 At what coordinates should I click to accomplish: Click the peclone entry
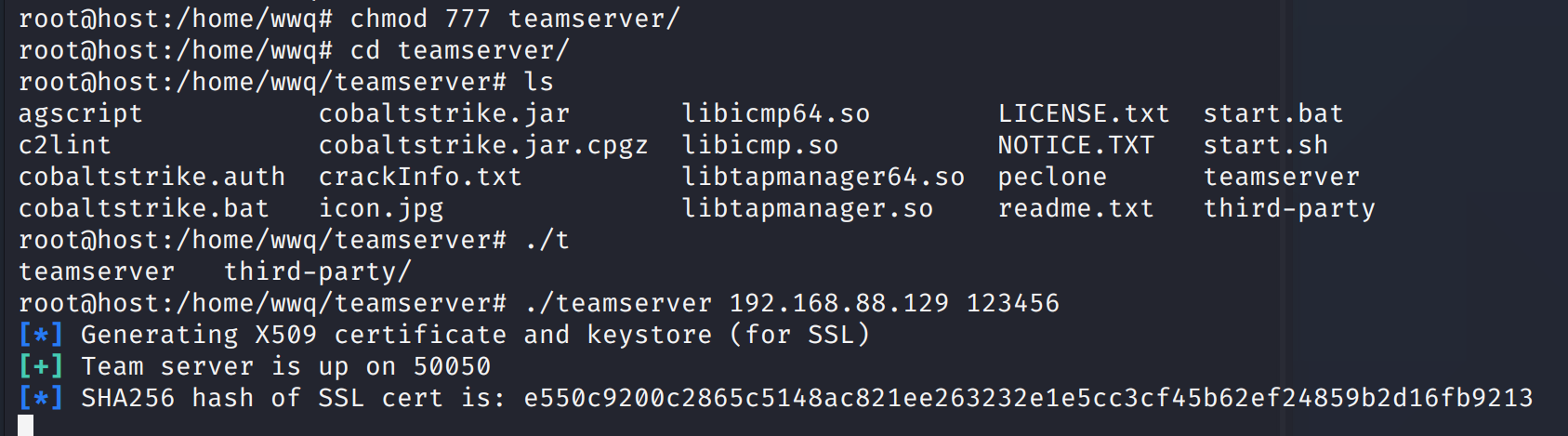(1052, 178)
